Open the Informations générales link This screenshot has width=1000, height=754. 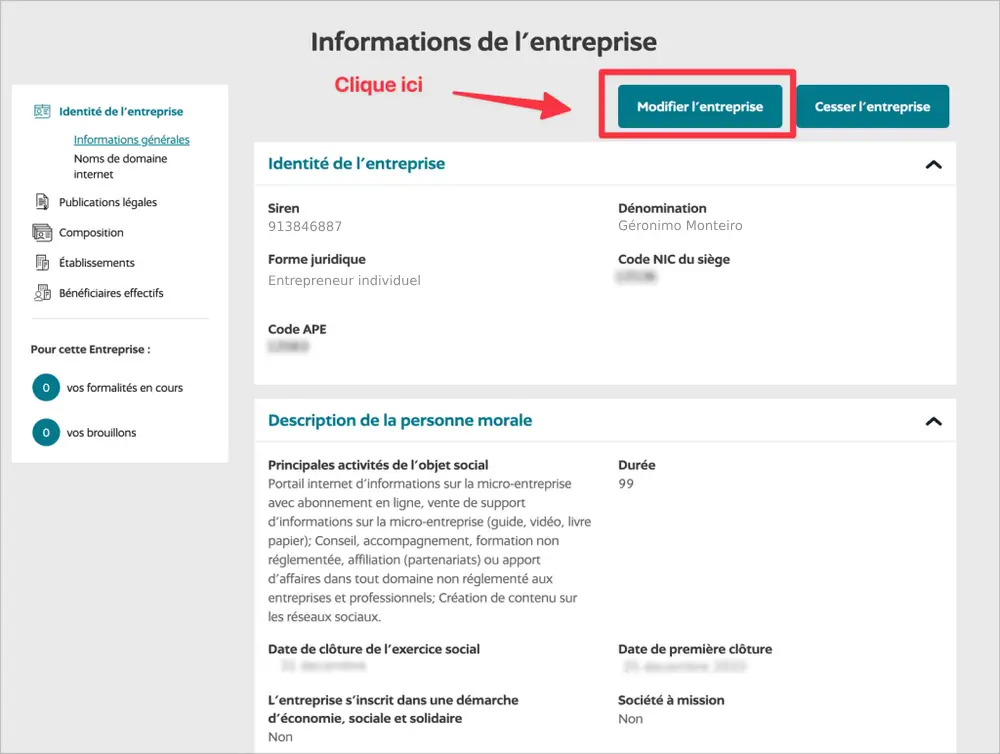(131, 140)
